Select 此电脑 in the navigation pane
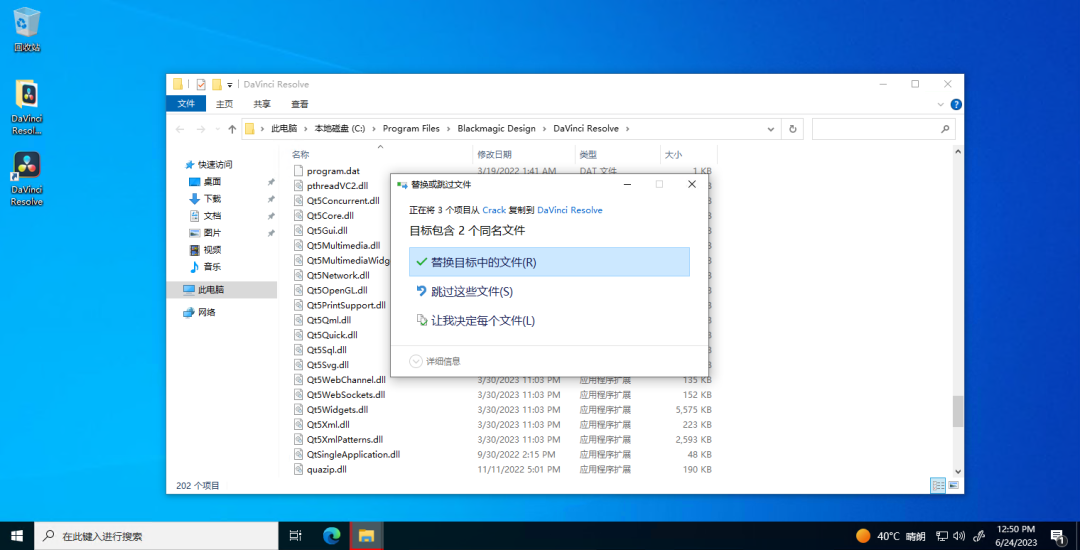1080x550 pixels. coord(211,289)
